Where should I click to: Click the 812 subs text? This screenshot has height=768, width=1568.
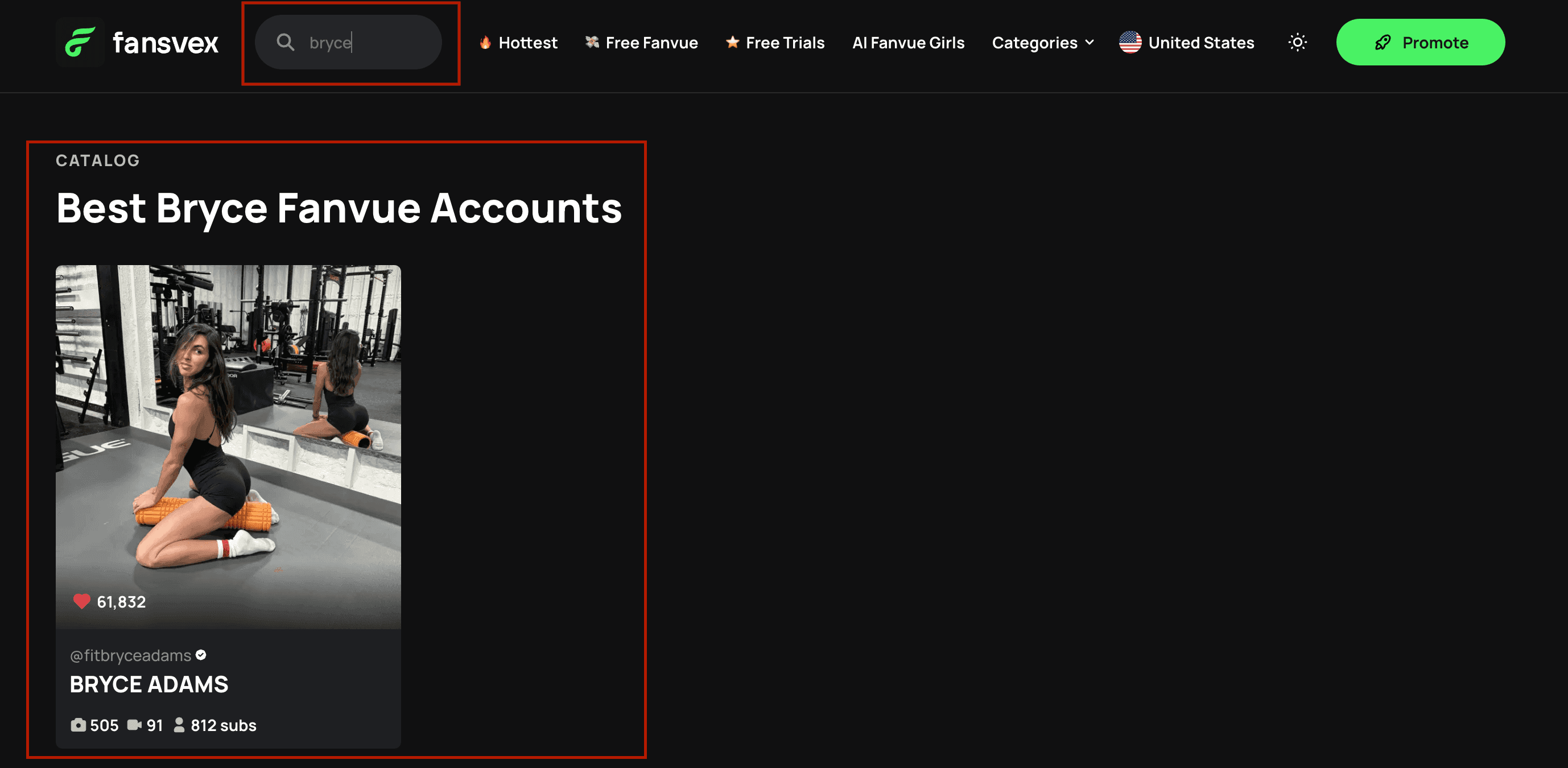click(224, 725)
